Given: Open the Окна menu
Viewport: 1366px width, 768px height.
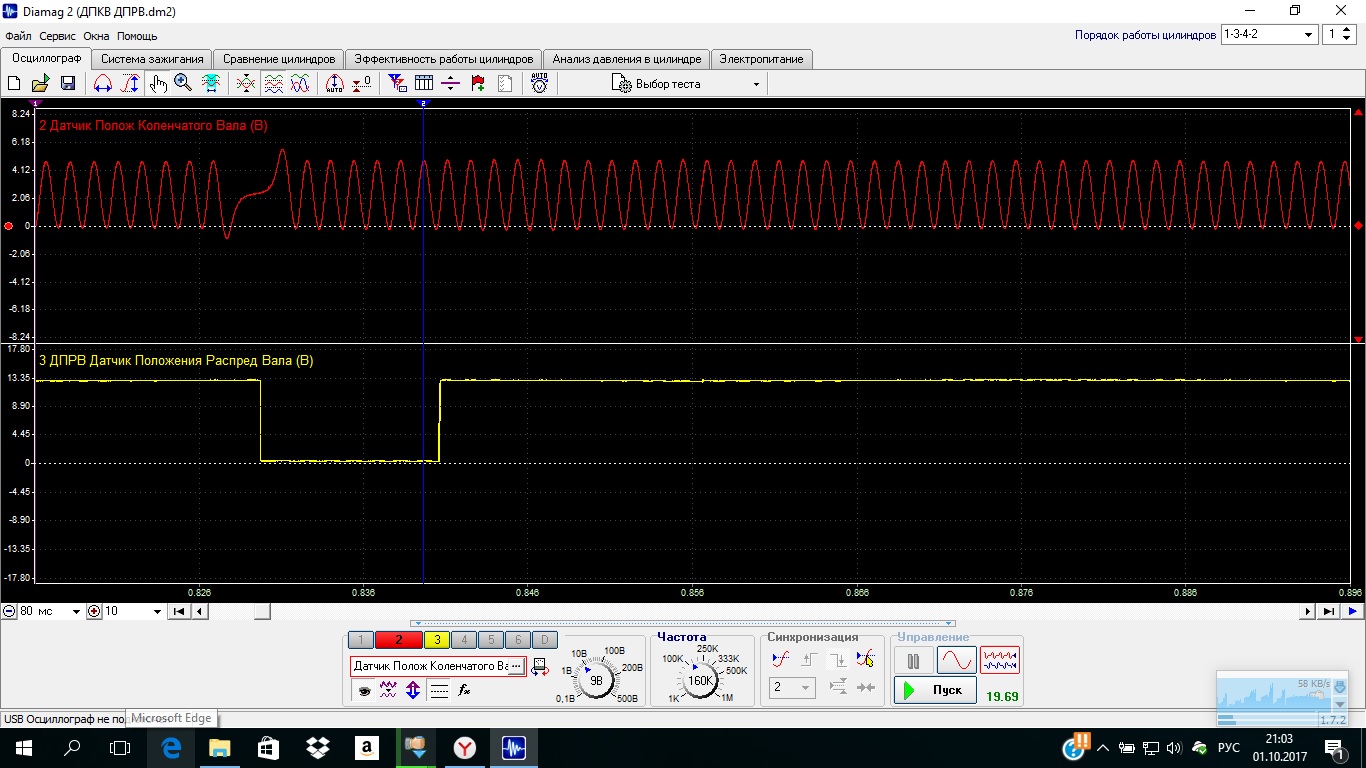Looking at the screenshot, I should pyautogui.click(x=96, y=36).
